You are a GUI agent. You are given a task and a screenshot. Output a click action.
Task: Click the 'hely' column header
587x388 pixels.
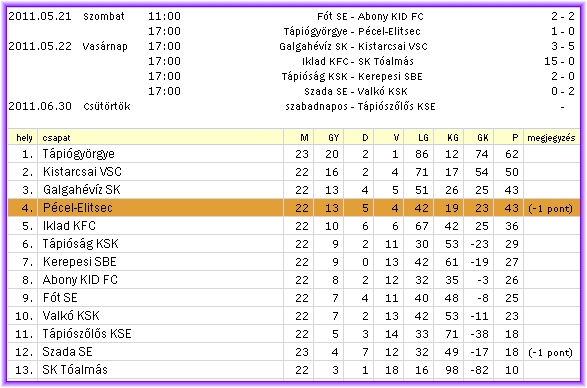24,138
